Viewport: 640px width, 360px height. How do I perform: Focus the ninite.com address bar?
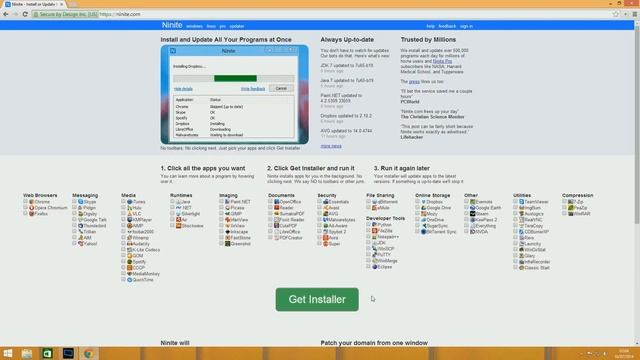pyautogui.click(x=322, y=14)
